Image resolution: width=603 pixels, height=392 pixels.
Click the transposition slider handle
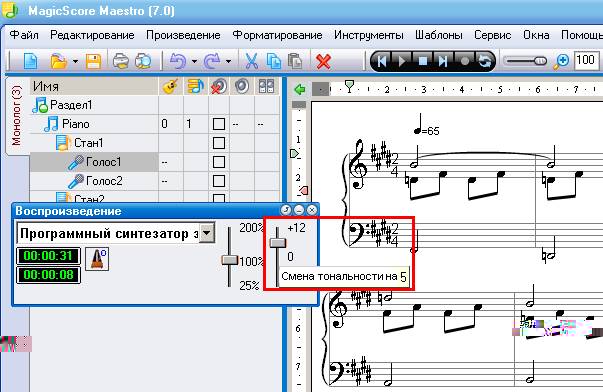click(x=277, y=243)
